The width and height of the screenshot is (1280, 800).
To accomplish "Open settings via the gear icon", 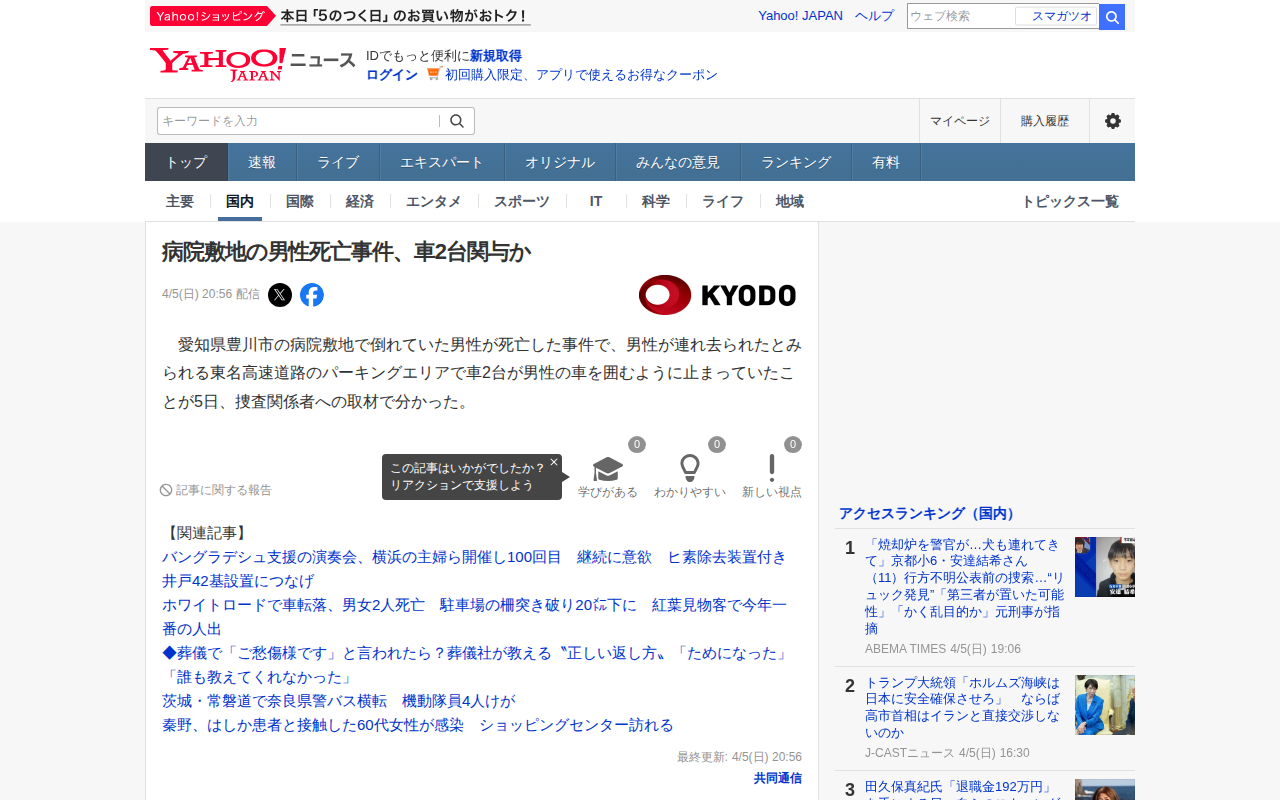I will tap(1112, 121).
